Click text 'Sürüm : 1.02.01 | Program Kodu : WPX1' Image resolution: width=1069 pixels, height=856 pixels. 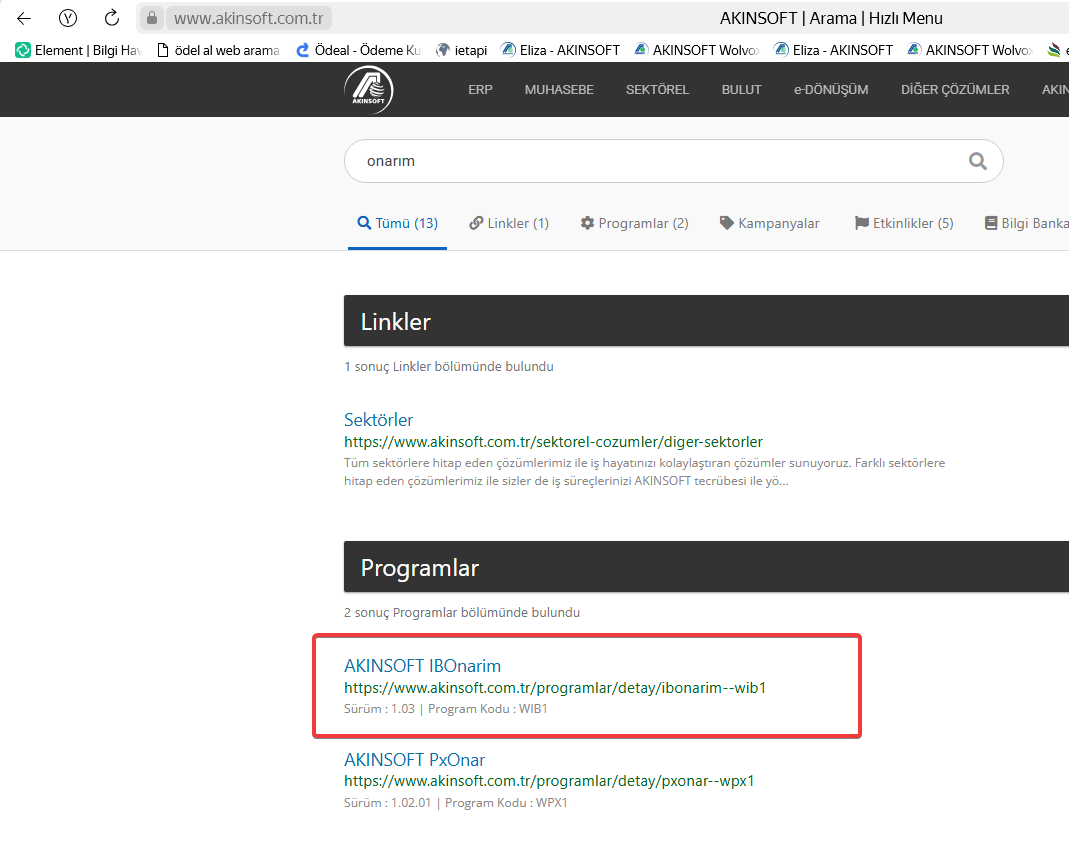point(455,803)
